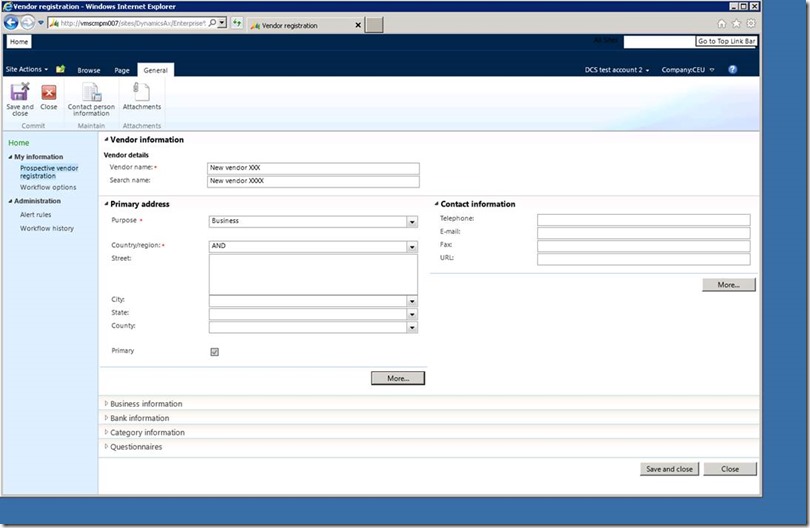The height and width of the screenshot is (528, 810).
Task: Switch to the Browse ribbon tab
Action: (x=89, y=70)
